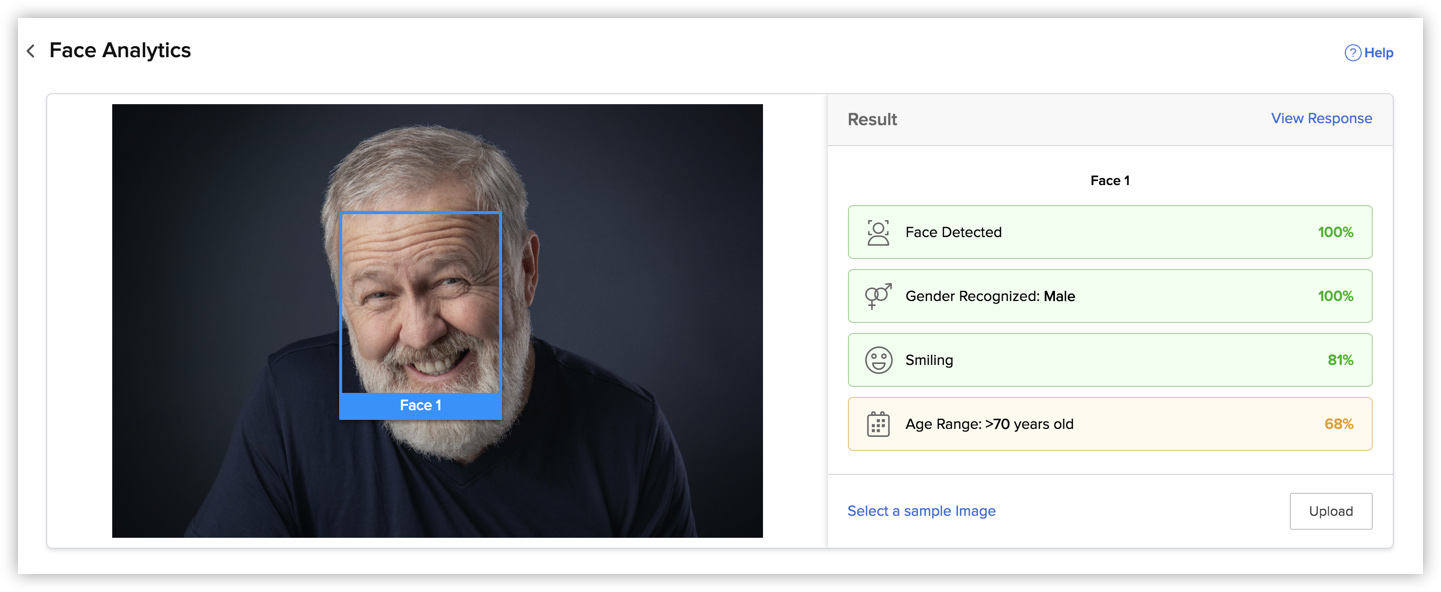Click the Face Detected person icon

tap(878, 231)
